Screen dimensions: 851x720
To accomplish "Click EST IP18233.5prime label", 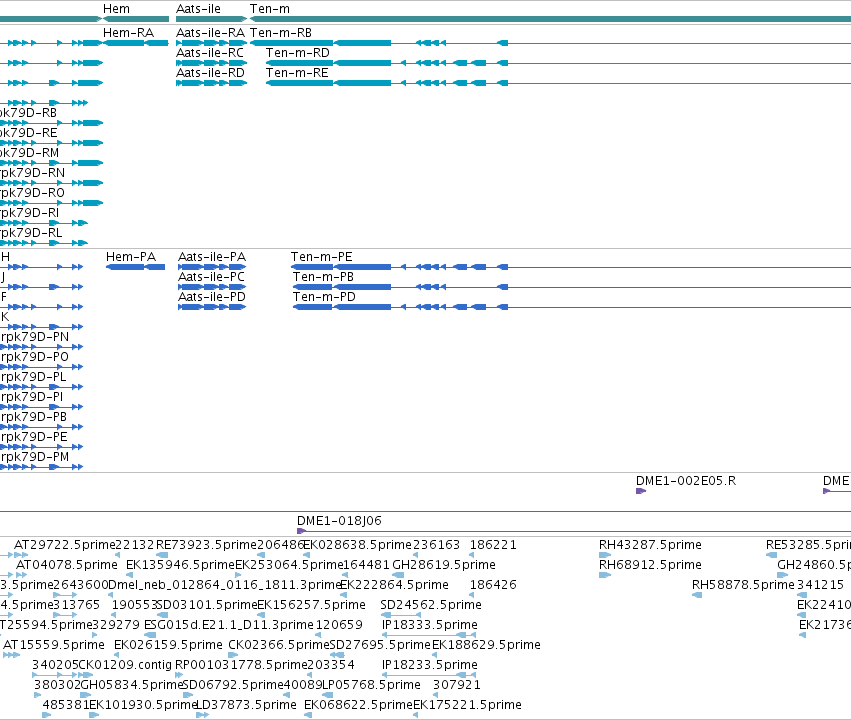I will click(430, 665).
